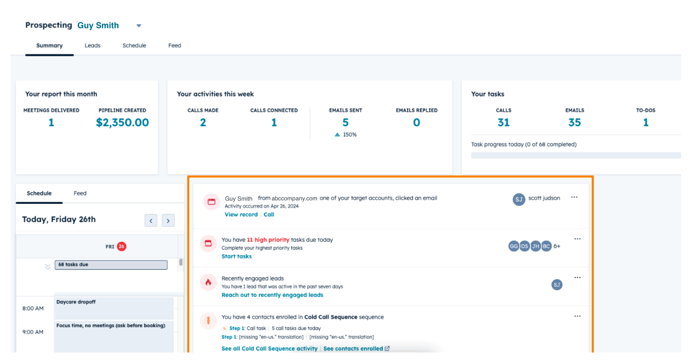Click the 11 high priority red text
690x362 pixels.
click(x=268, y=240)
